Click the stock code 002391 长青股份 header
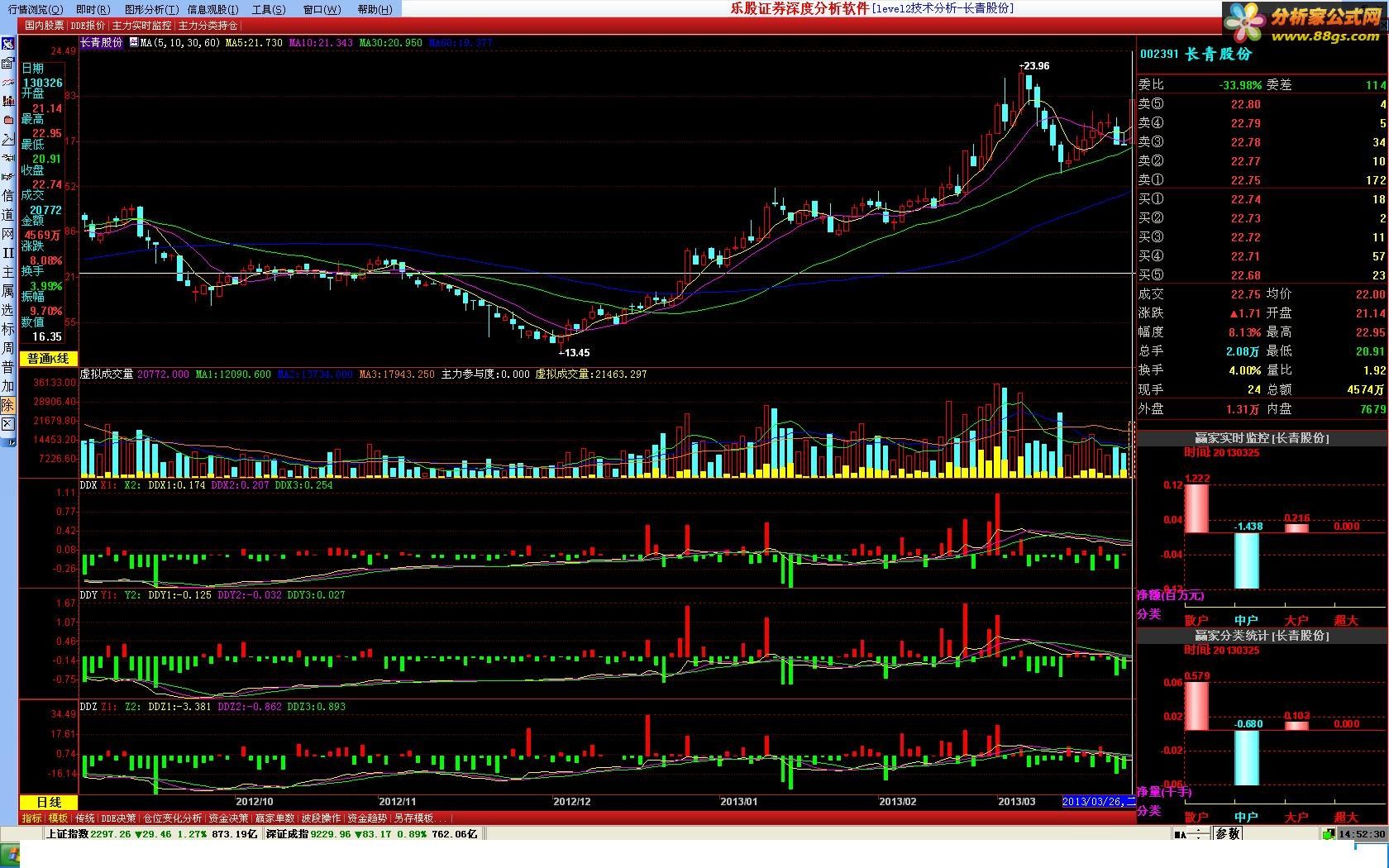Viewport: 1389px width, 868px height. (1196, 54)
